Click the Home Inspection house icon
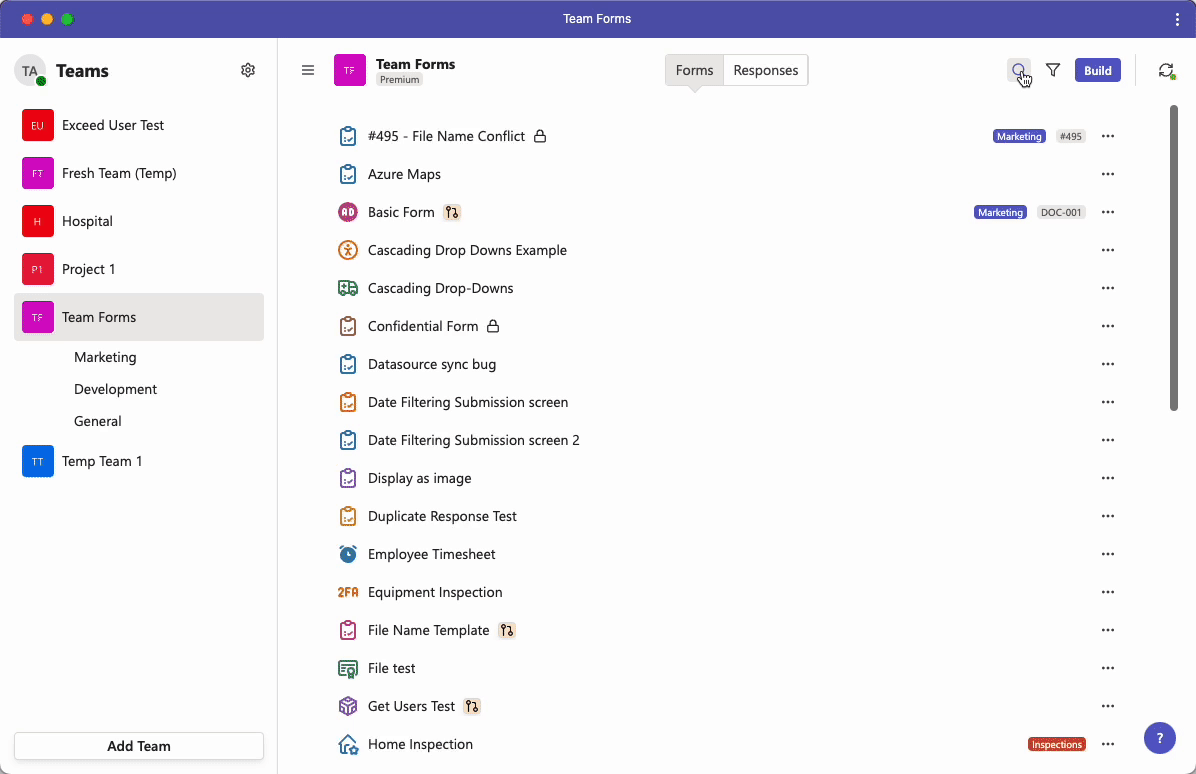 [348, 744]
